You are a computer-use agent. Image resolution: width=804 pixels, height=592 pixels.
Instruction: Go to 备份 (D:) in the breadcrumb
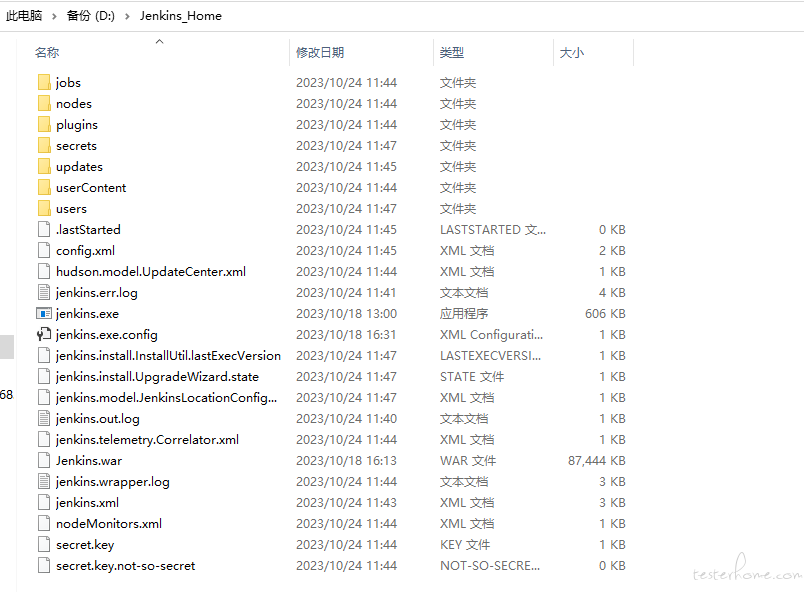[91, 16]
